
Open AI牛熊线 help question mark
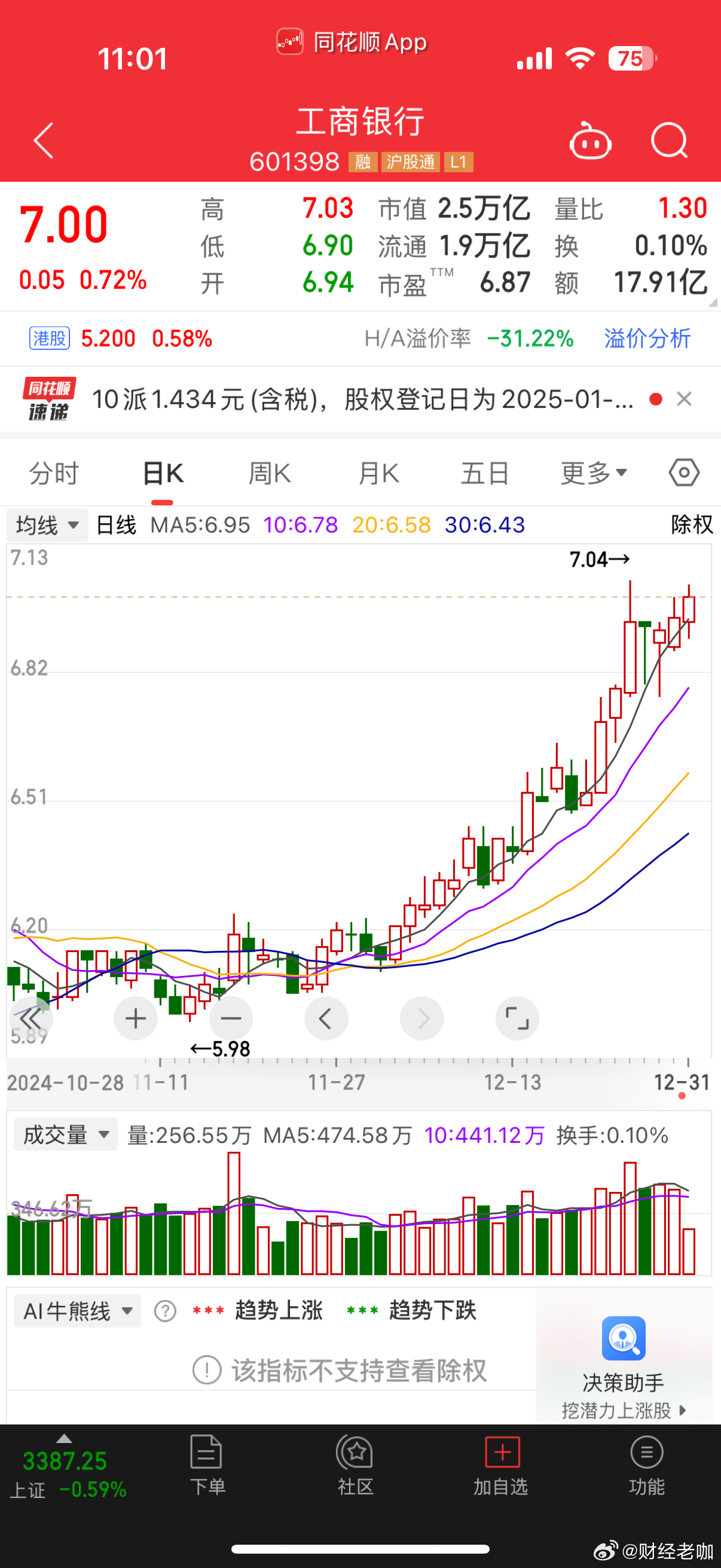(165, 1311)
